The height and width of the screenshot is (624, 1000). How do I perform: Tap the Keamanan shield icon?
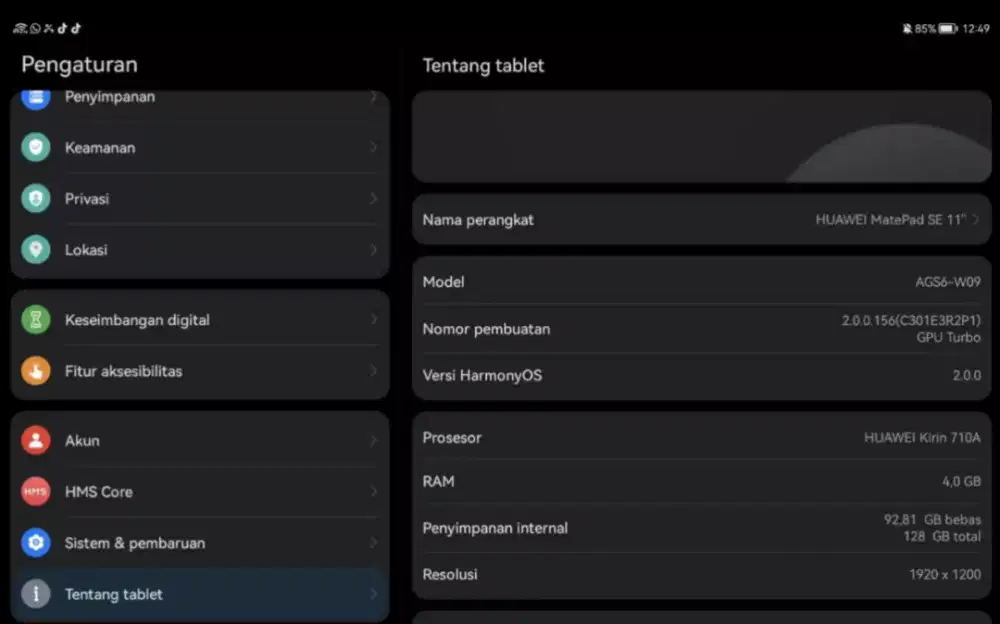(36, 147)
